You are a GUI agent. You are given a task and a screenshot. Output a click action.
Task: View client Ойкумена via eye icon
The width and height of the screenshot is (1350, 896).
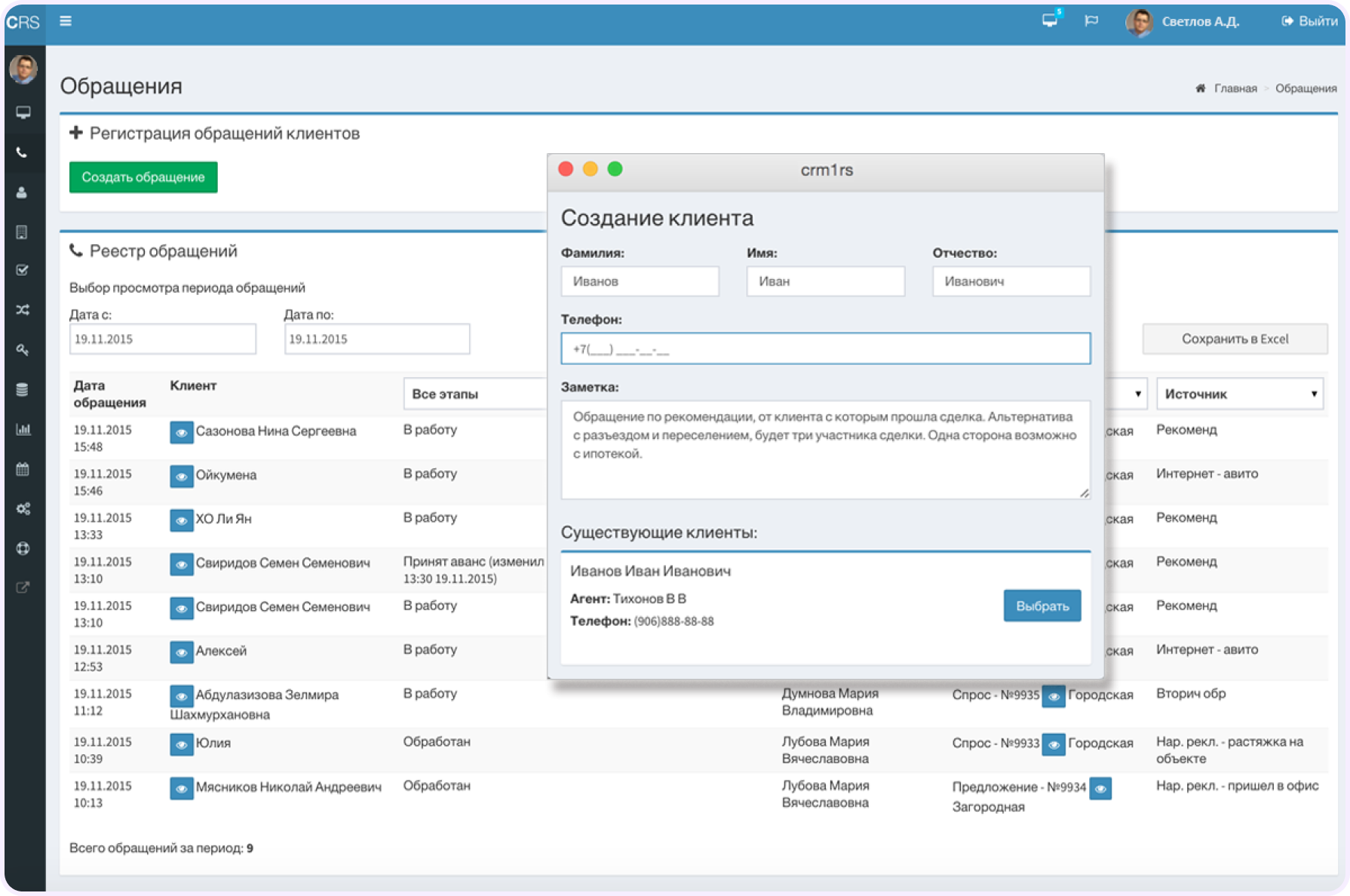coord(182,477)
